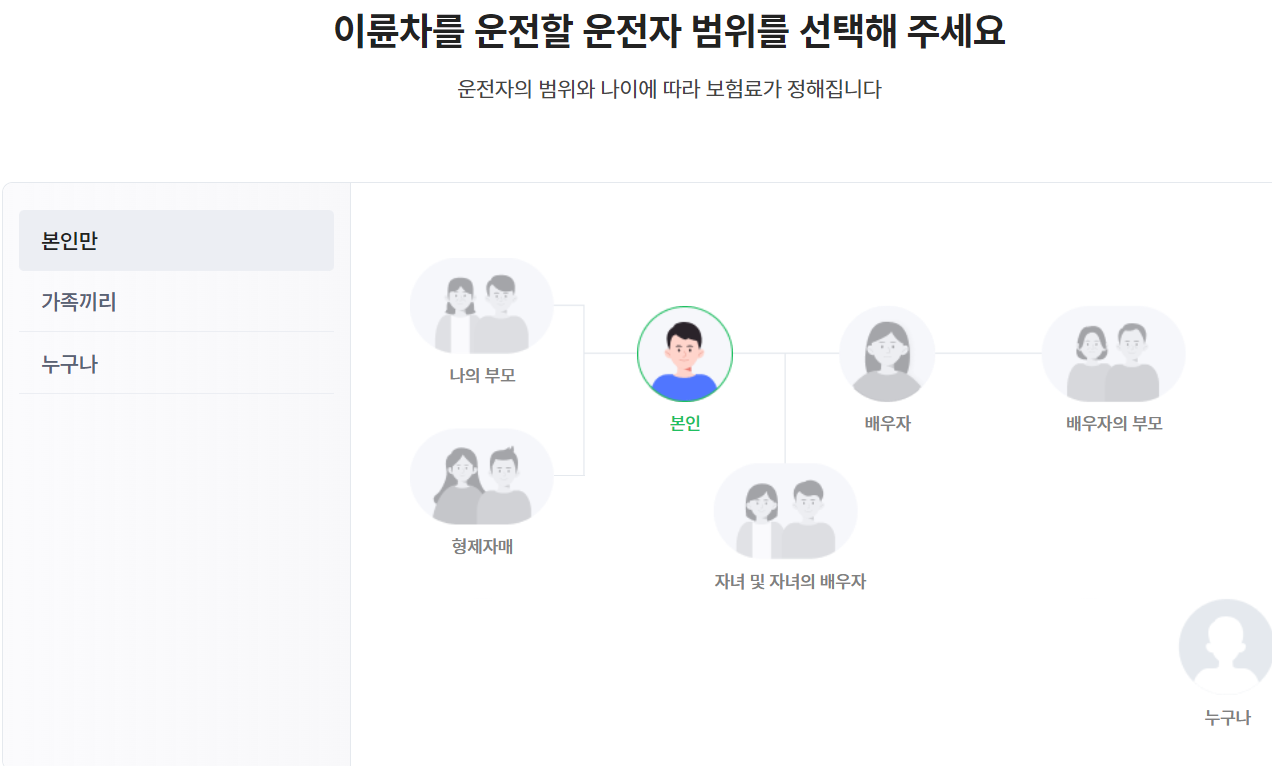Click the 나의 부모 label text
Screen dimensions: 1272x766
click(482, 376)
